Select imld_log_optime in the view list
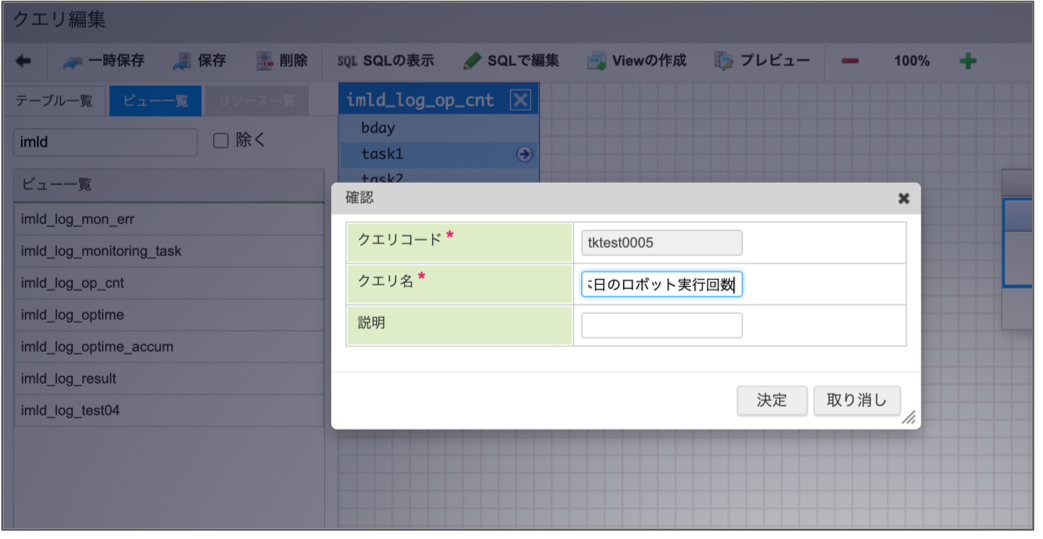 tap(73, 315)
